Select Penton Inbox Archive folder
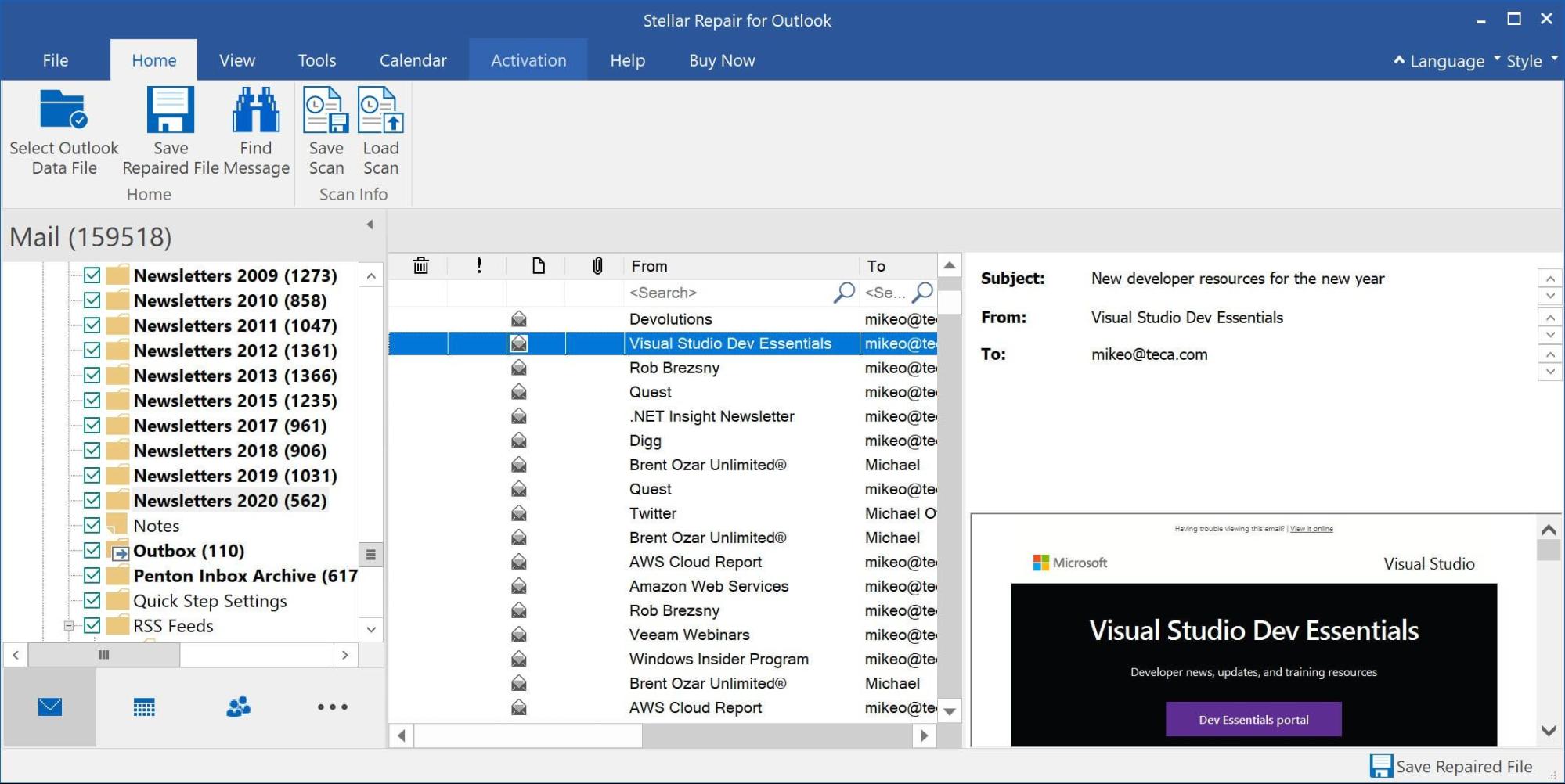This screenshot has width=1565, height=784. pos(246,576)
